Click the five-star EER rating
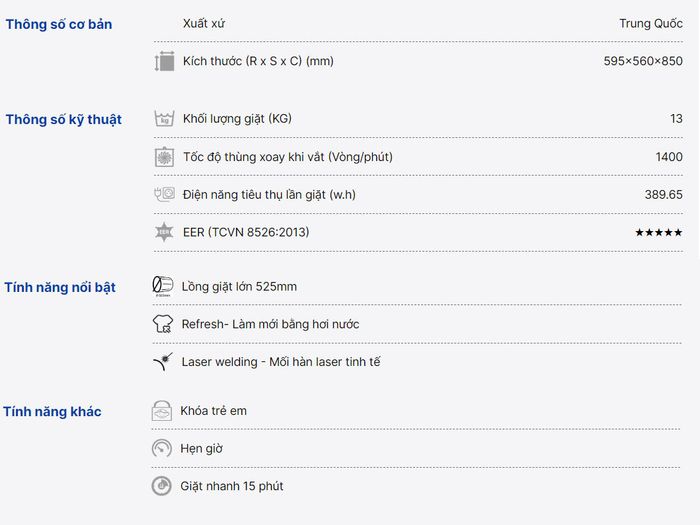 pyautogui.click(x=659, y=232)
